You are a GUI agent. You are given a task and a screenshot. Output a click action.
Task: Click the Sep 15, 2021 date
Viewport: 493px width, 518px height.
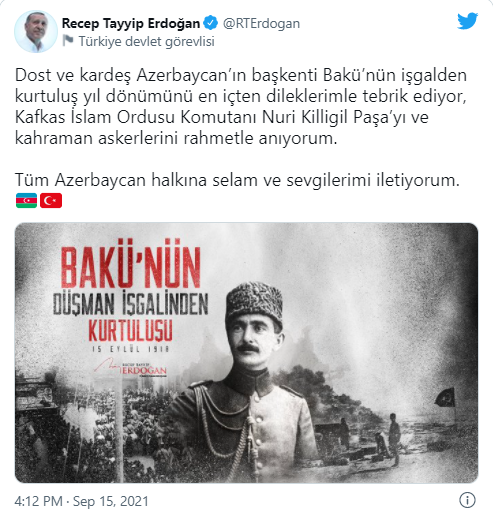pos(111,501)
